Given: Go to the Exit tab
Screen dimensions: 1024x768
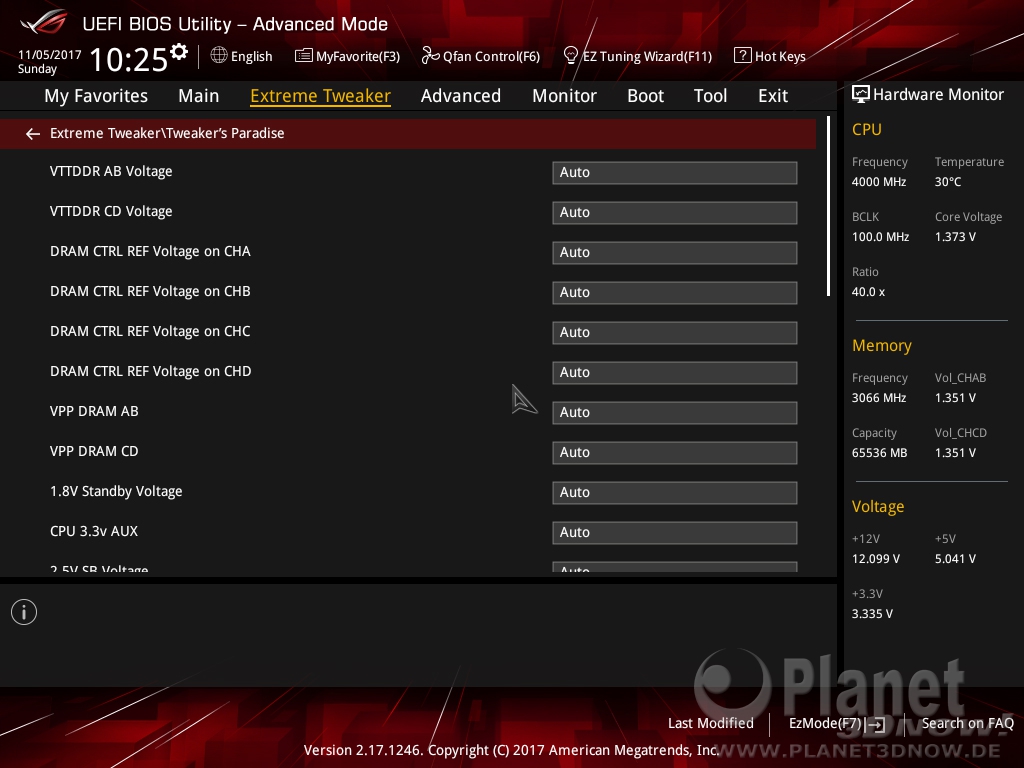Looking at the screenshot, I should pos(773,96).
